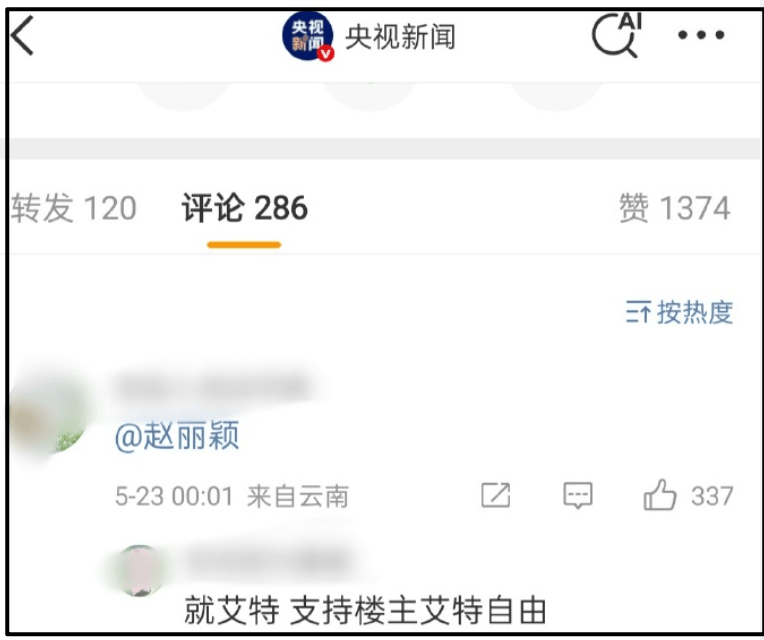
Task: Open the AI search icon
Action: coord(616,35)
